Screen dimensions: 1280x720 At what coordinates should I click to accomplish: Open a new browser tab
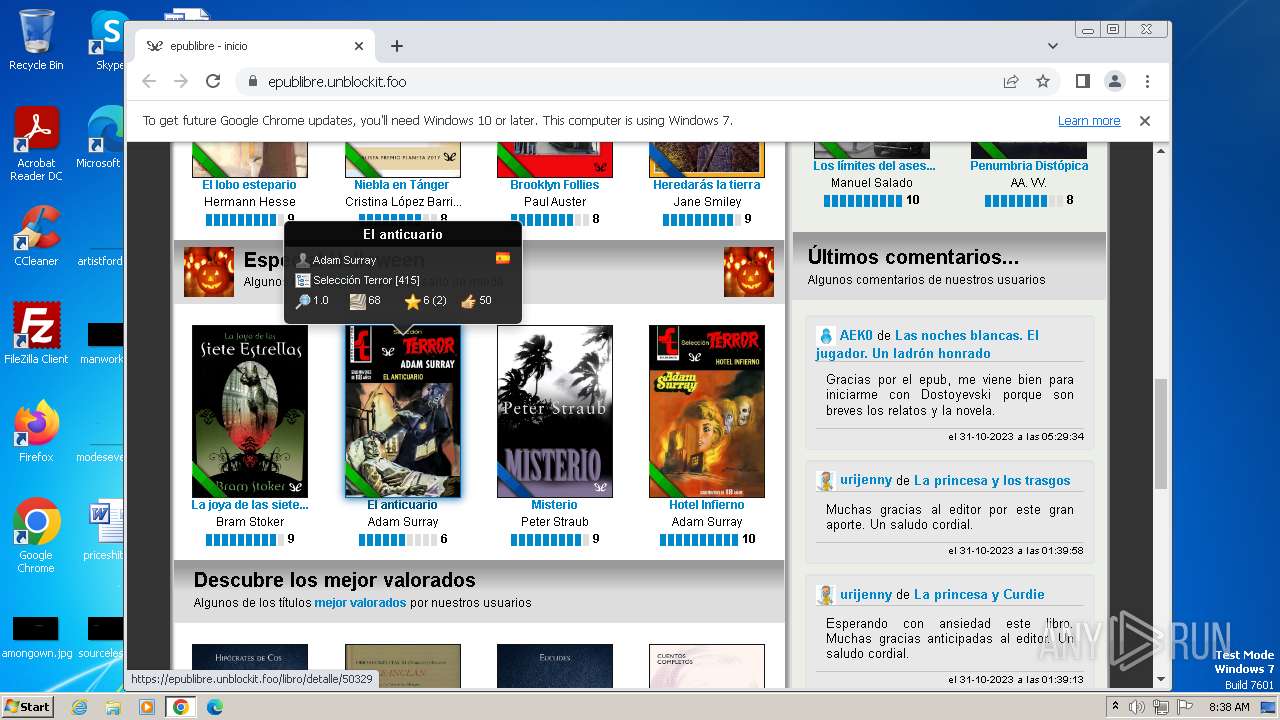[397, 46]
